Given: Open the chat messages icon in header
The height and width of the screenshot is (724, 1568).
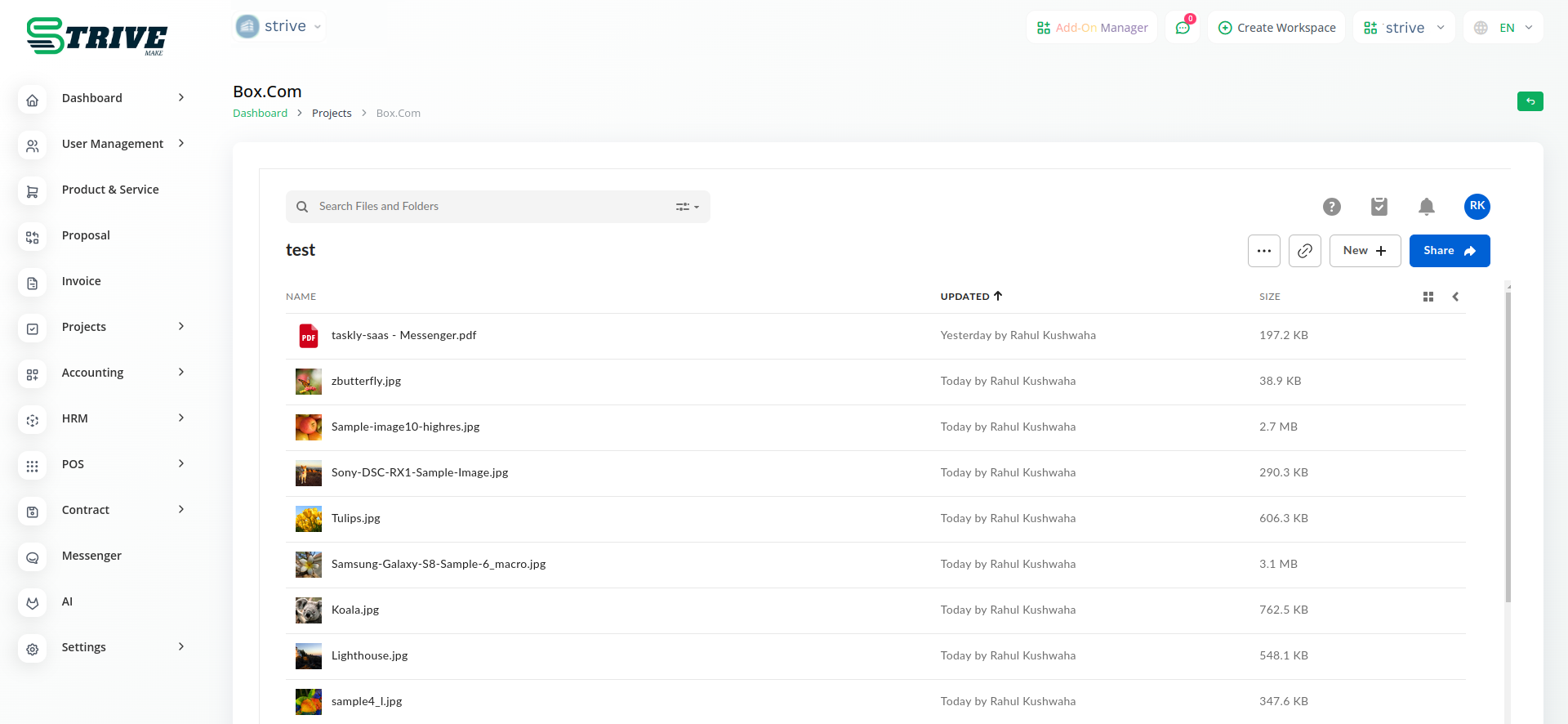Looking at the screenshot, I should pyautogui.click(x=1183, y=28).
